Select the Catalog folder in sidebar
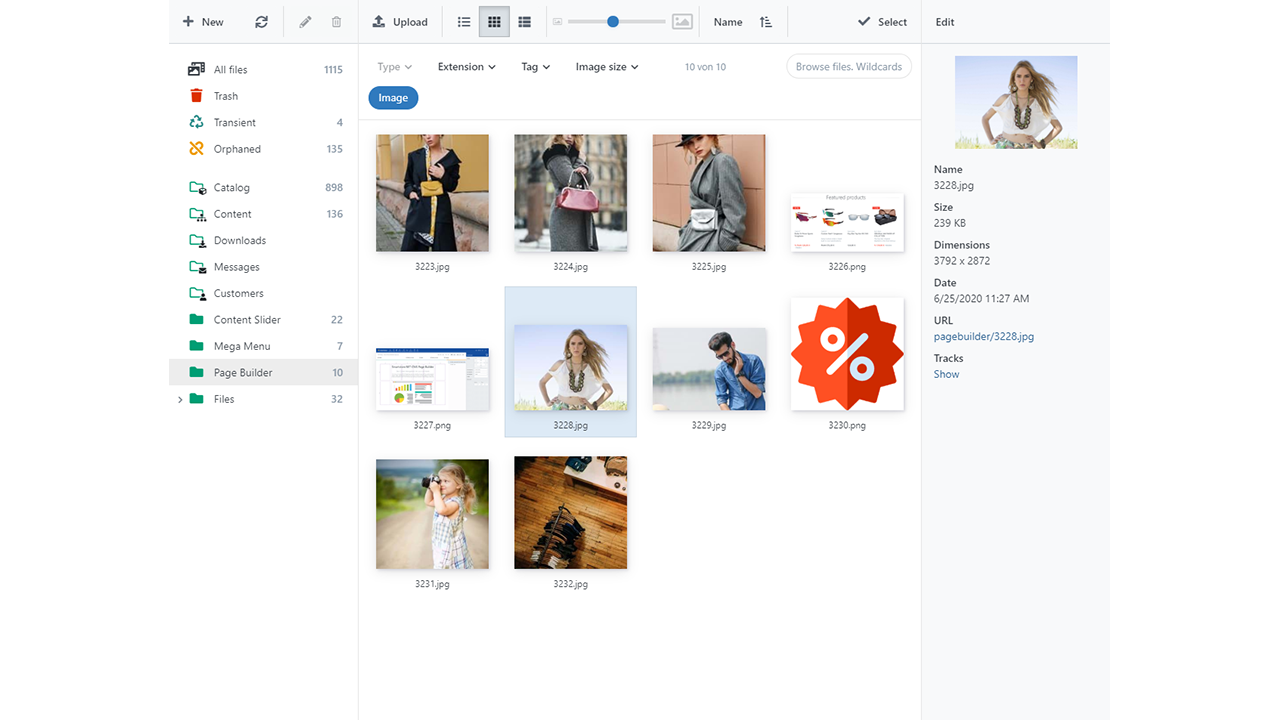The width and height of the screenshot is (1280, 720). [231, 188]
